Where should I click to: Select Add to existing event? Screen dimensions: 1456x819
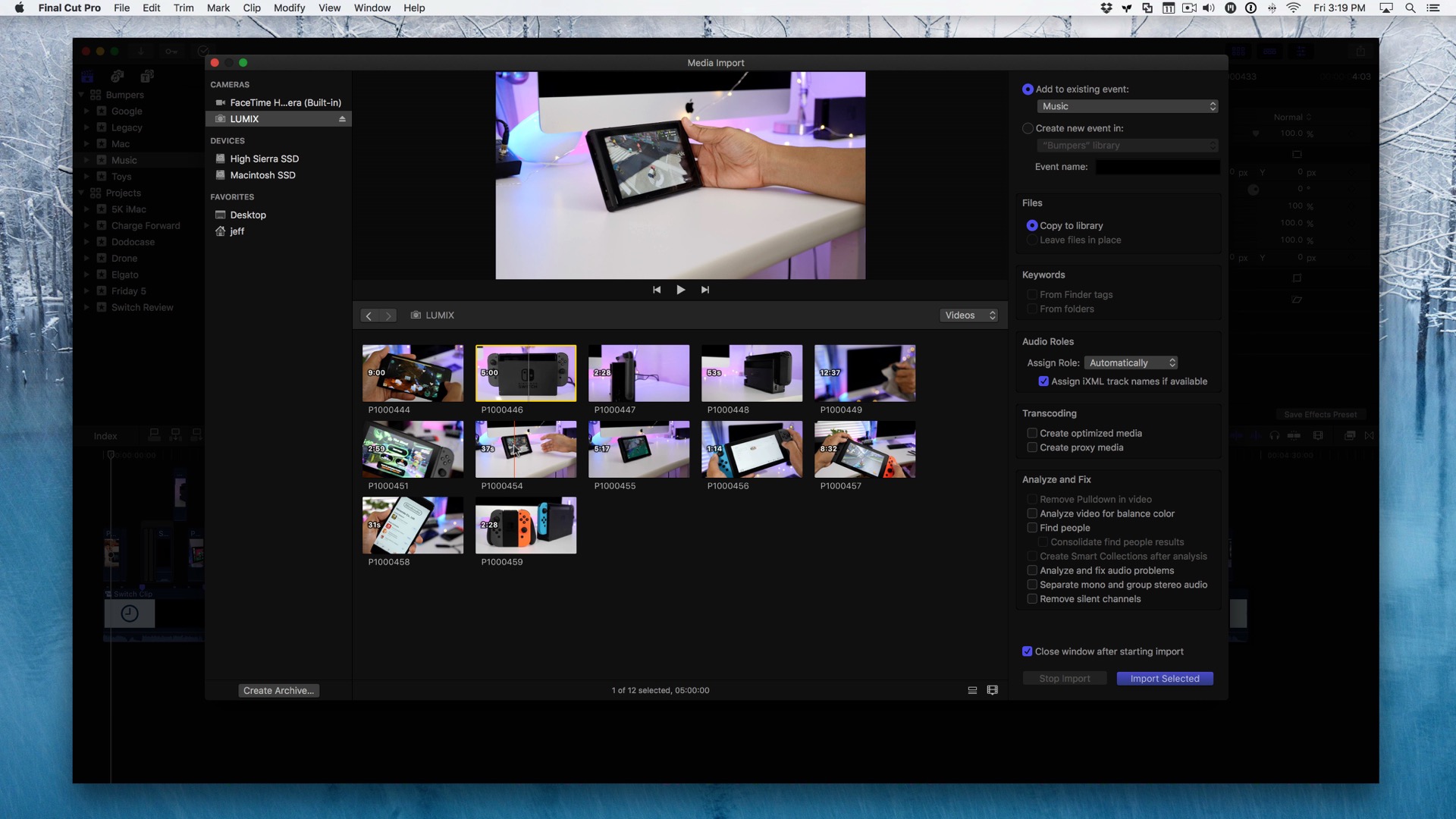1028,89
